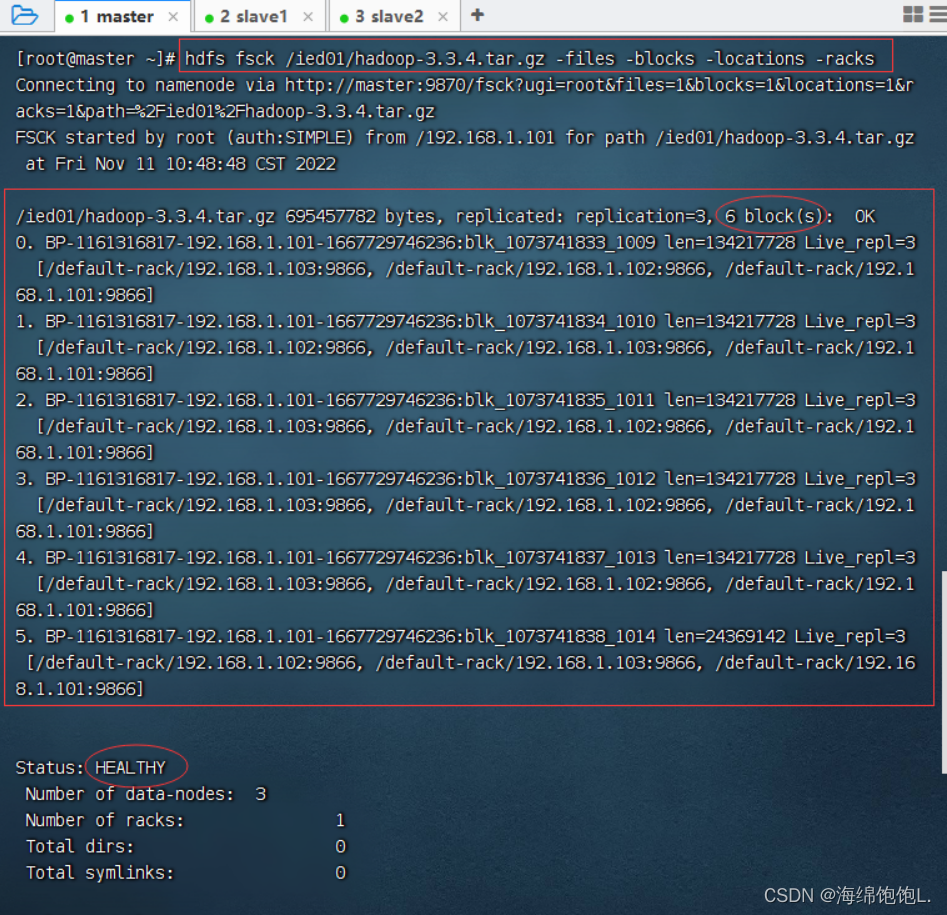Click the + icon to open a new tab
The height and width of the screenshot is (915, 947).
pyautogui.click(x=476, y=15)
